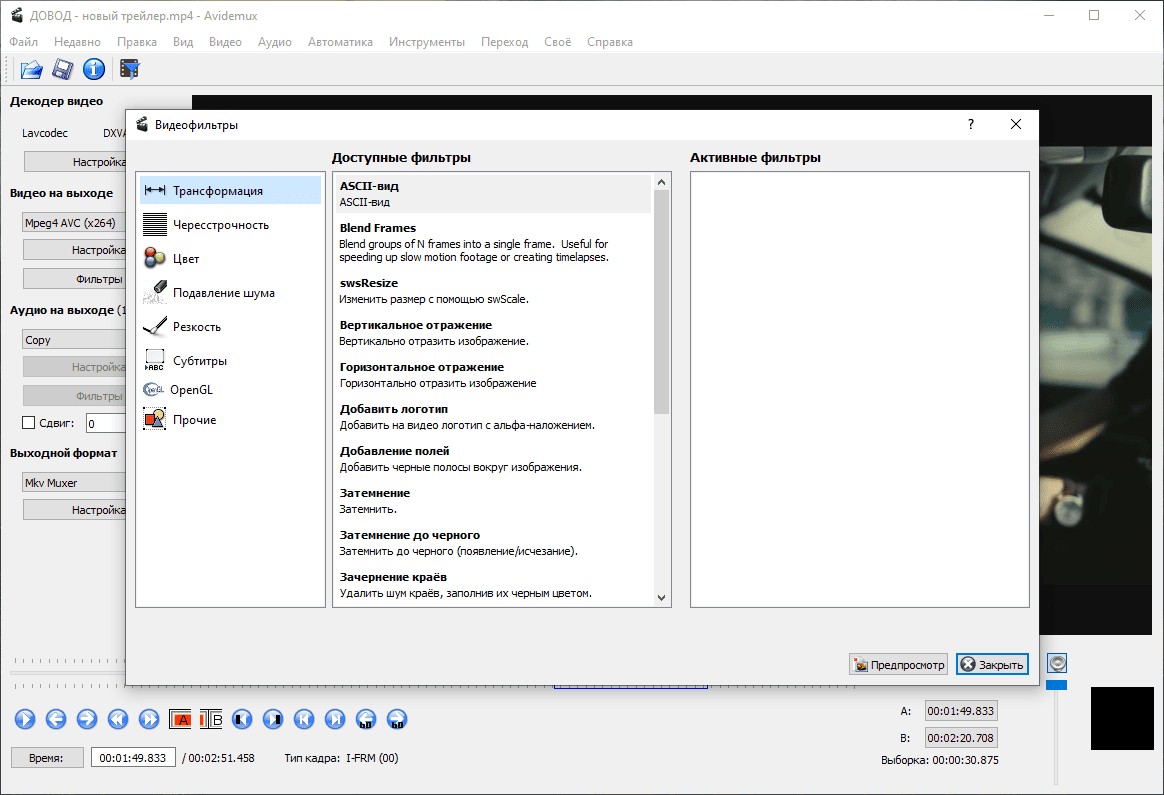This screenshot has height=795, width=1164.
Task: Open the Автоматика menu
Action: (340, 42)
